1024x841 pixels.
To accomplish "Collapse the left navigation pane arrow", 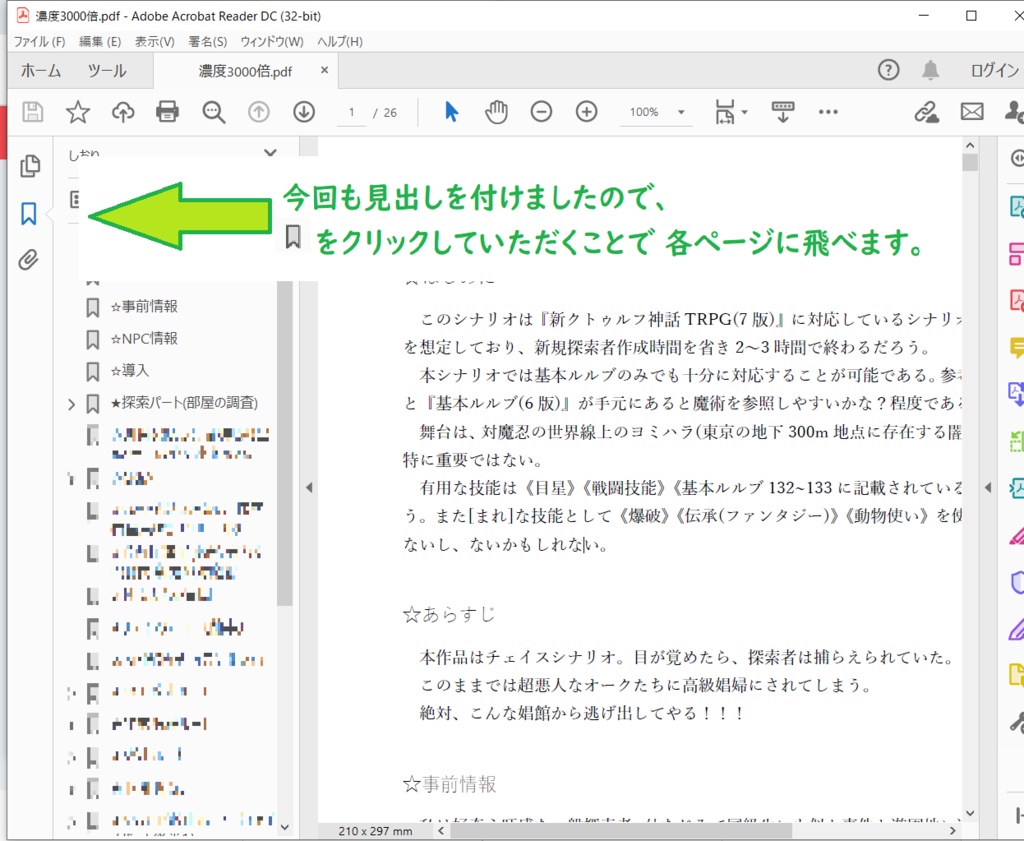I will tap(309, 487).
